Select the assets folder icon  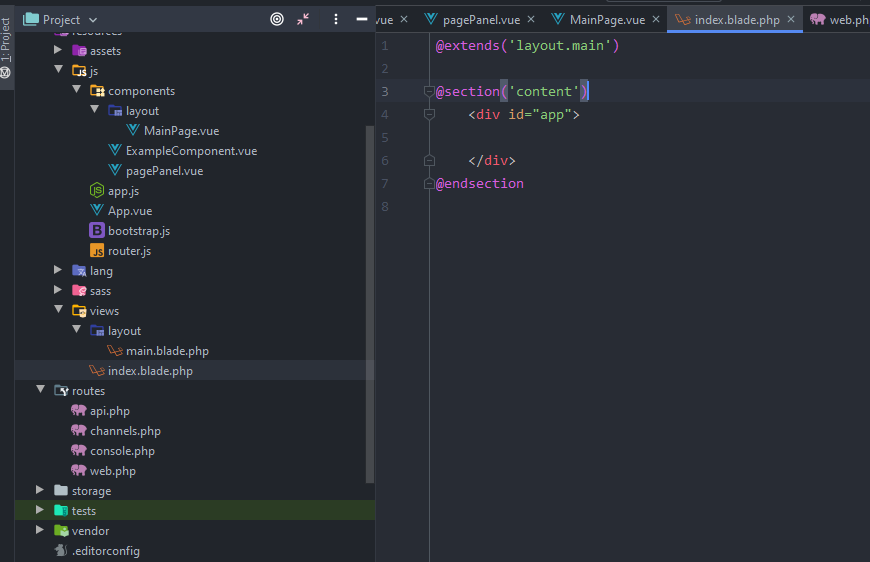(x=79, y=50)
